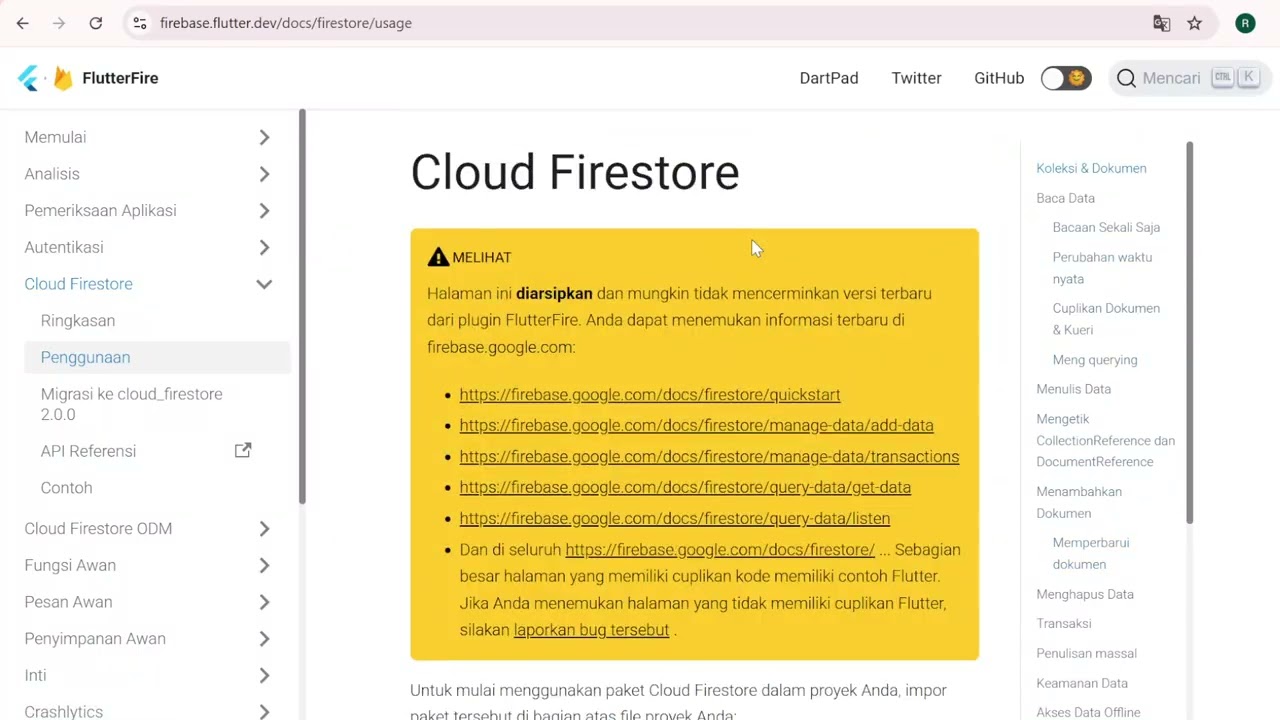Click table of contents scrollbar thumb
Viewport: 1280px width, 720px height.
tap(1190, 332)
